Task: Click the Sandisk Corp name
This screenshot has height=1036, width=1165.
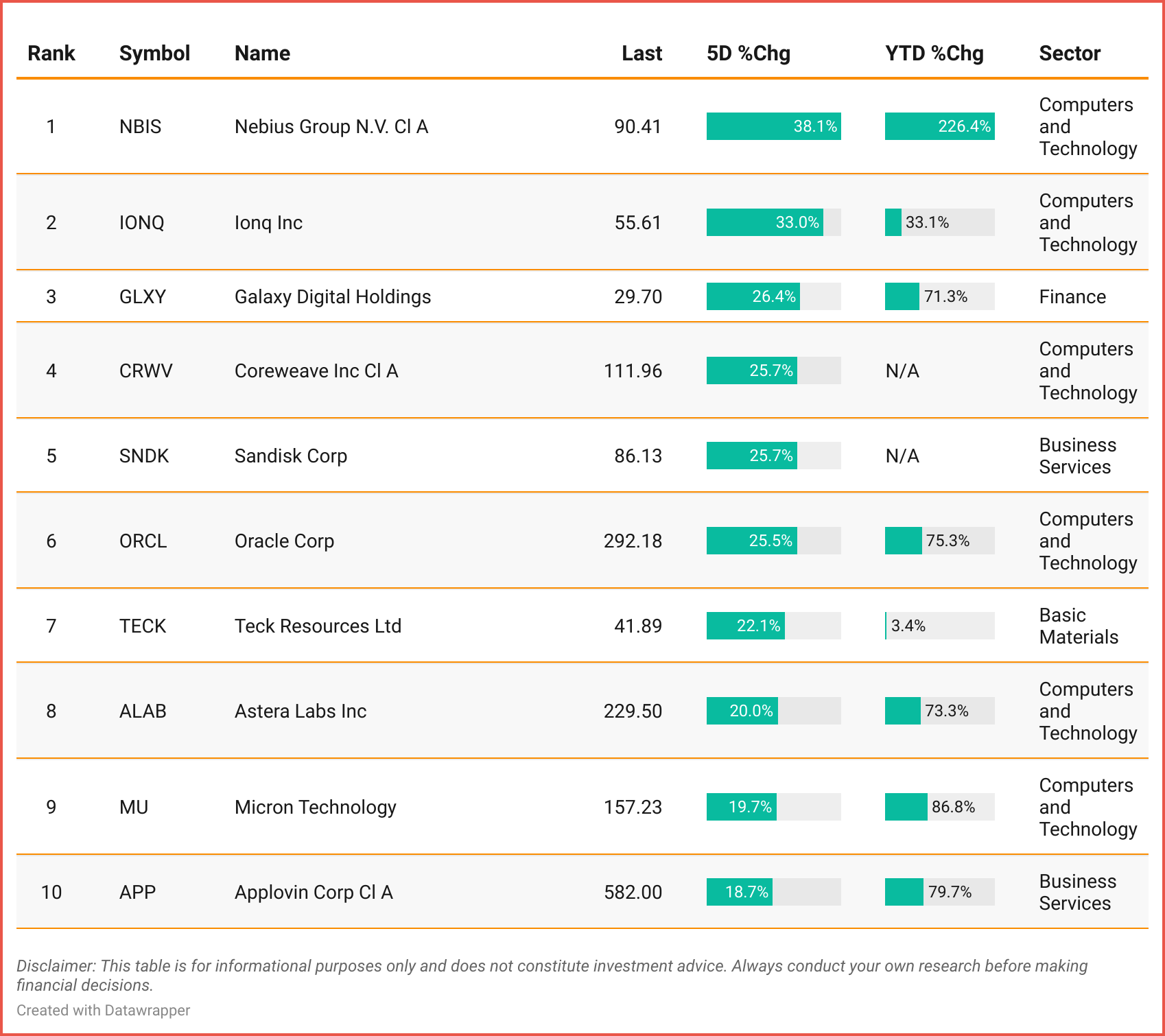Action: click(290, 456)
